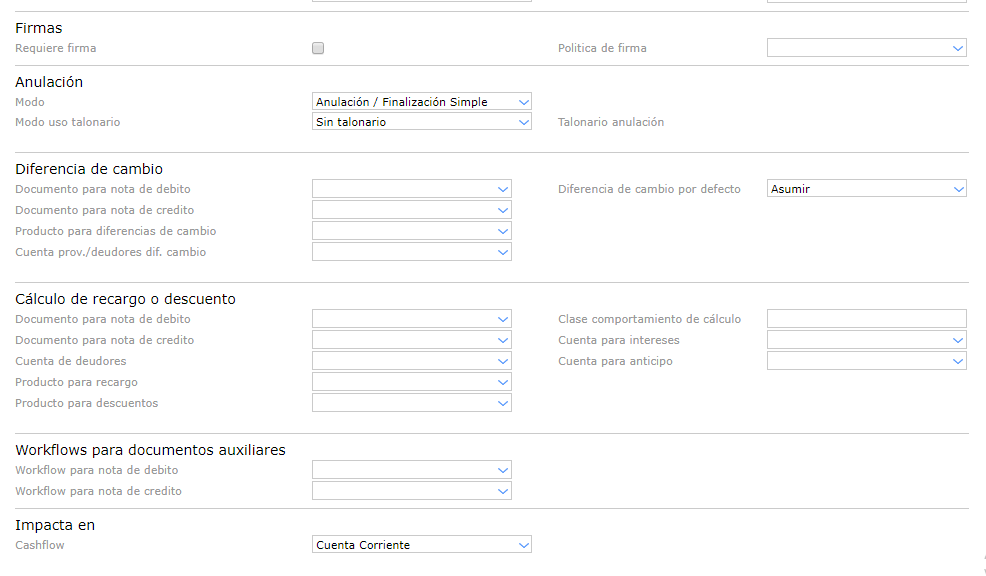Click the Clase comportamiento de cálculo field

point(866,319)
